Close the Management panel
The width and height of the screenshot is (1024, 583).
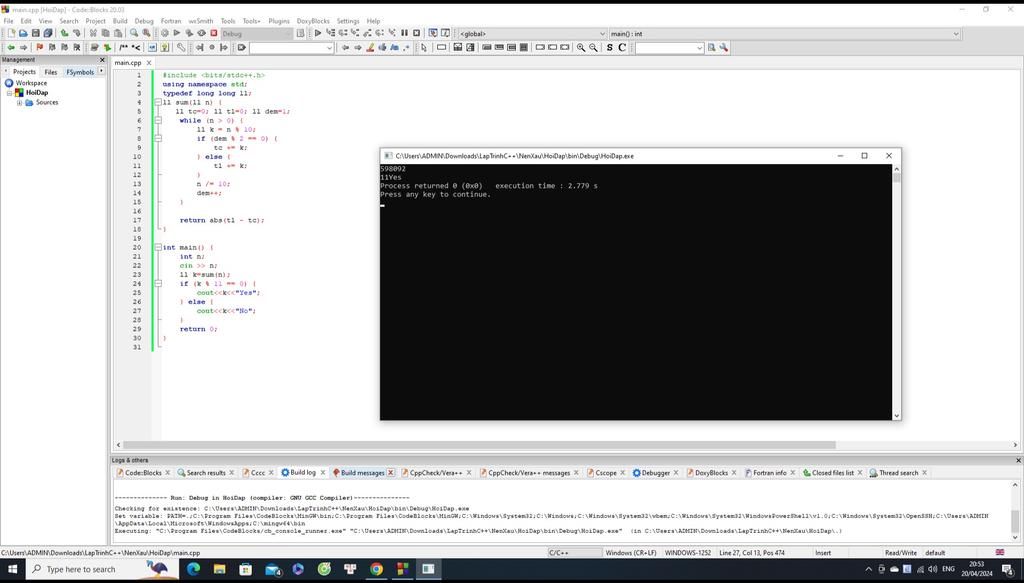(102, 59)
